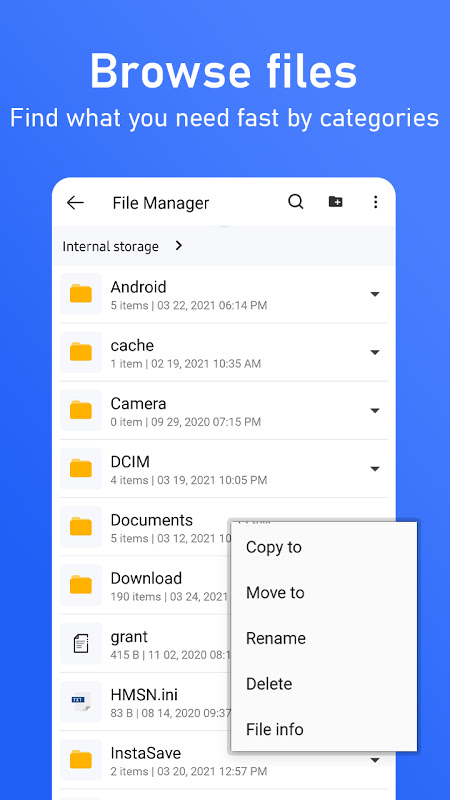The height and width of the screenshot is (800, 450).
Task: Expand options arrow for DCIM folder
Action: click(375, 469)
